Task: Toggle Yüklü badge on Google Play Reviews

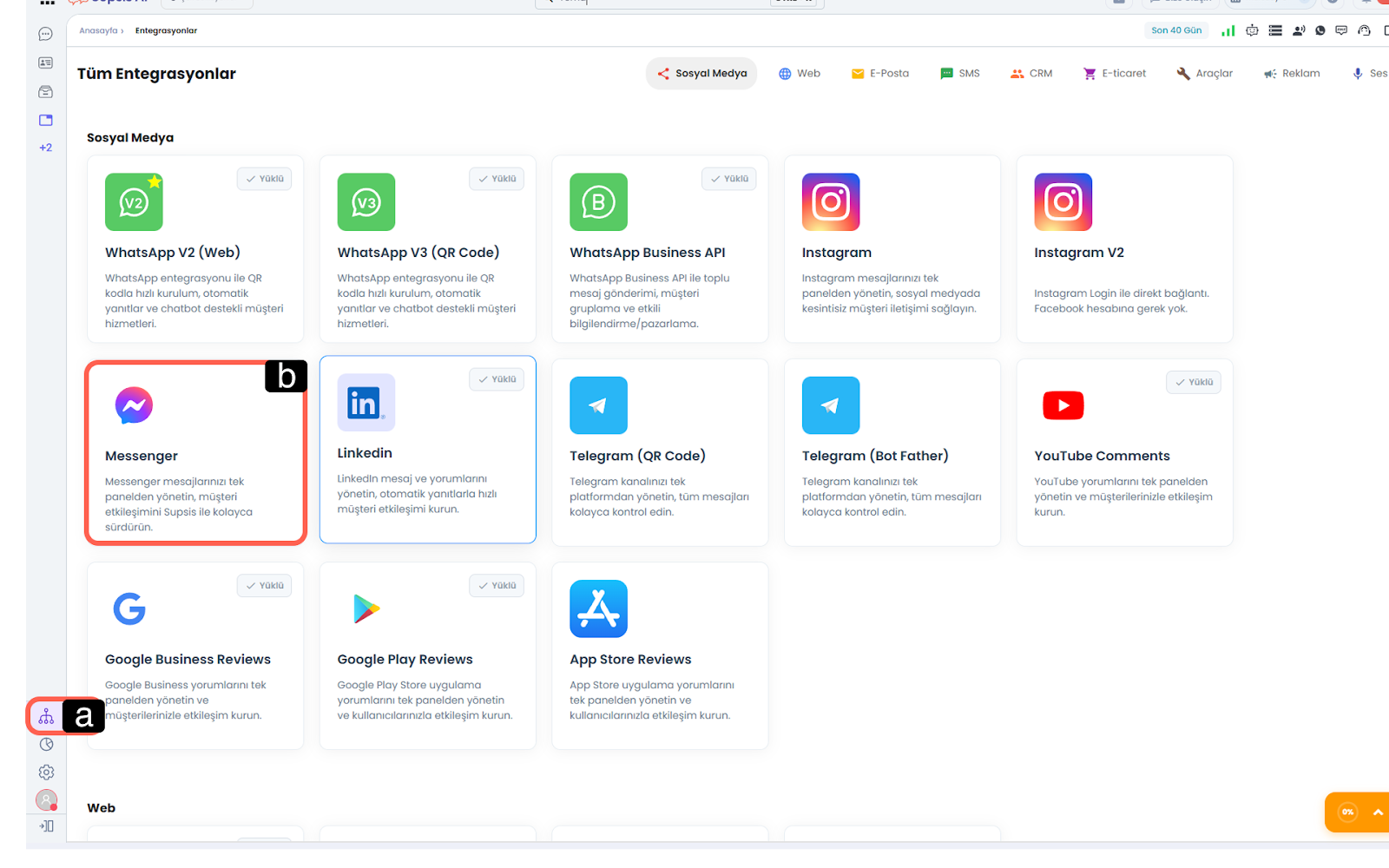Action: pyautogui.click(x=497, y=586)
